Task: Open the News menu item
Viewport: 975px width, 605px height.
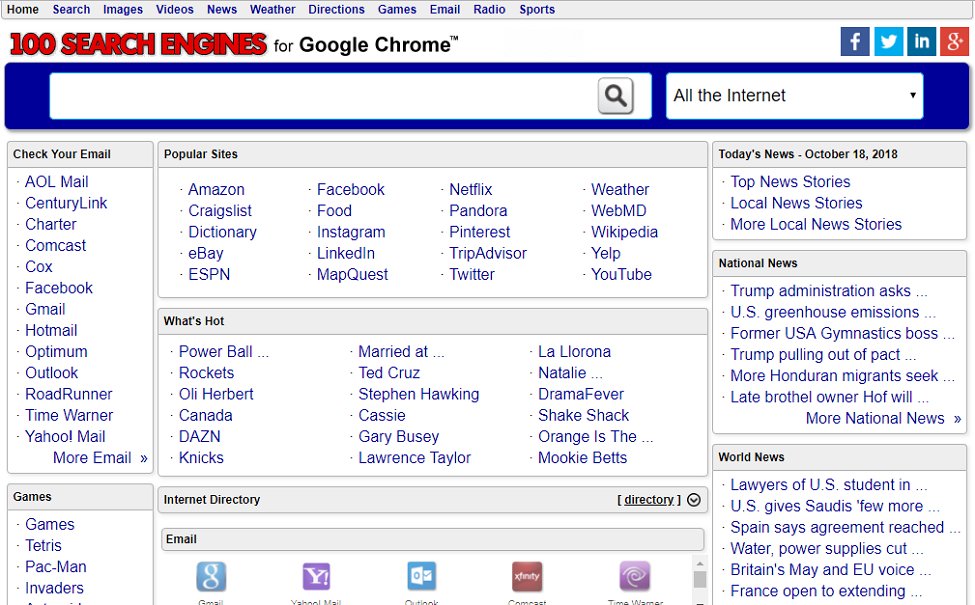Action: coord(222,9)
